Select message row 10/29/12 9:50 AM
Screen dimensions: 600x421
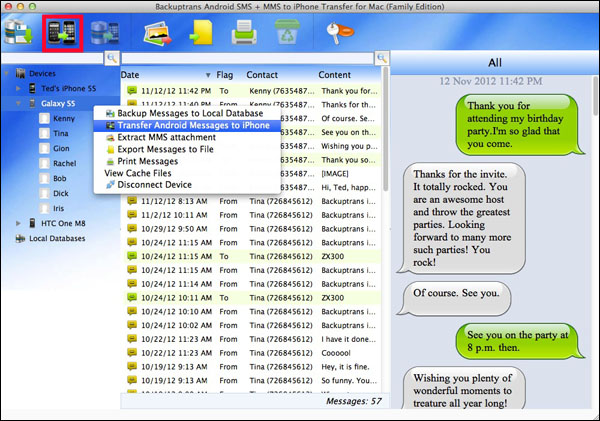tap(253, 229)
